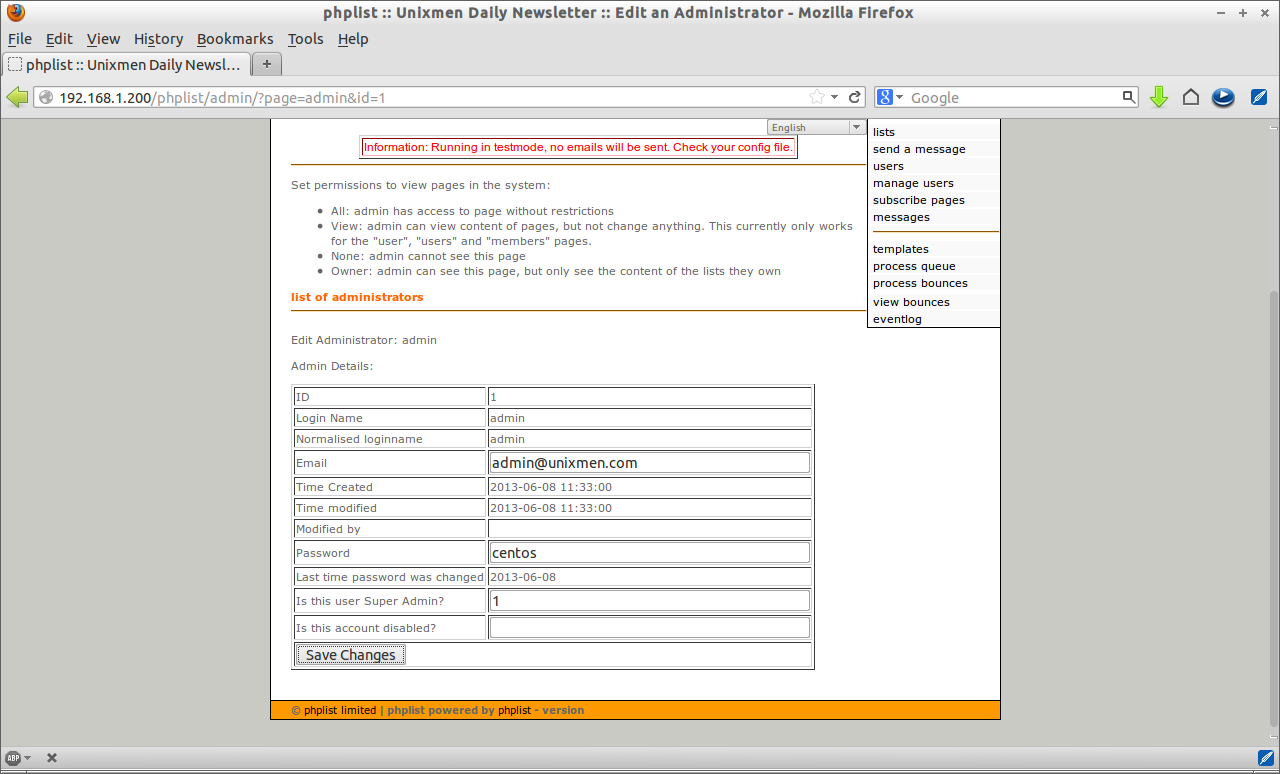Click the 'Normalised loginname' label
This screenshot has width=1280, height=774.
(359, 439)
